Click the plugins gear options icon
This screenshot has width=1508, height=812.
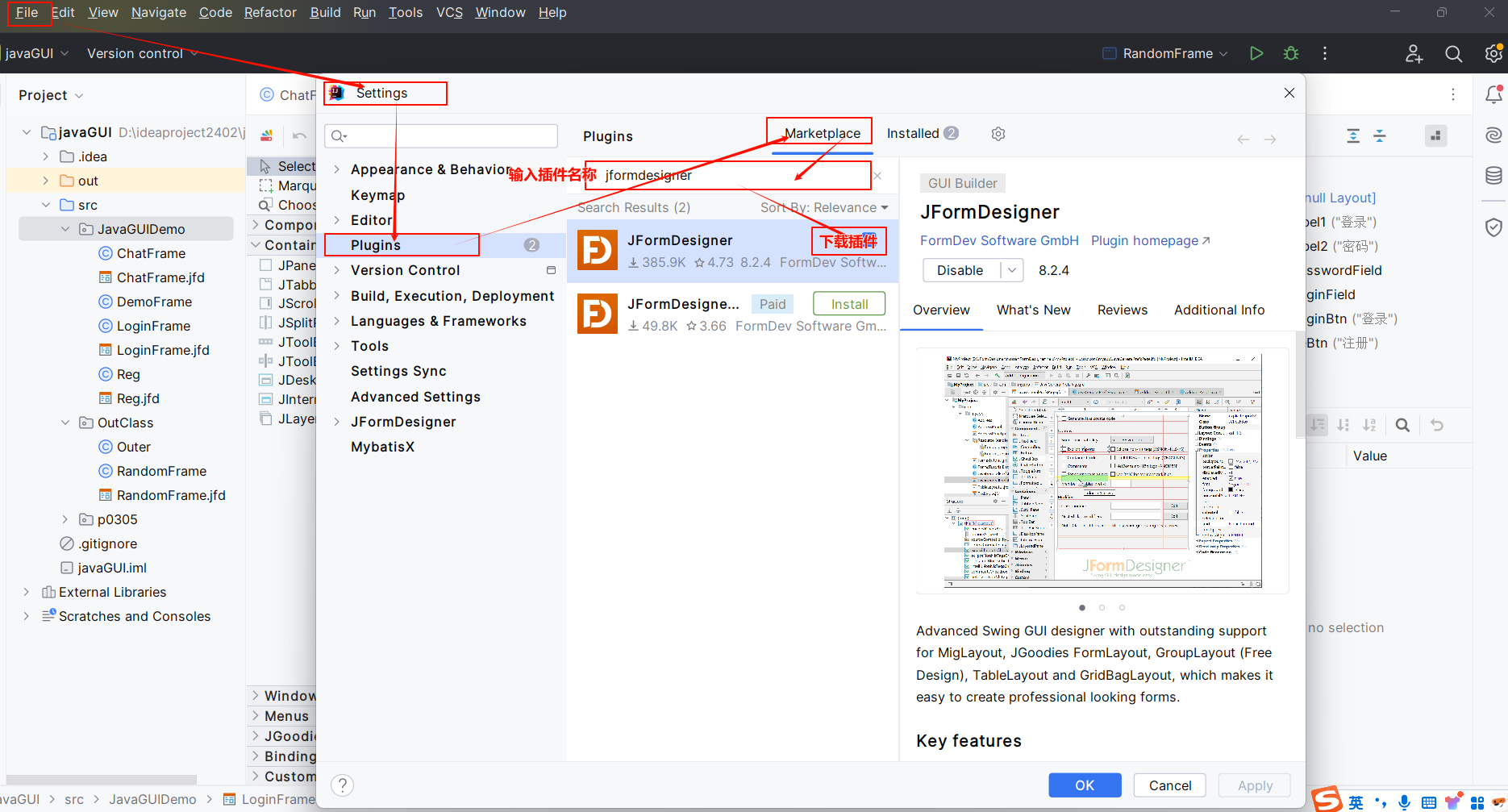click(x=998, y=134)
